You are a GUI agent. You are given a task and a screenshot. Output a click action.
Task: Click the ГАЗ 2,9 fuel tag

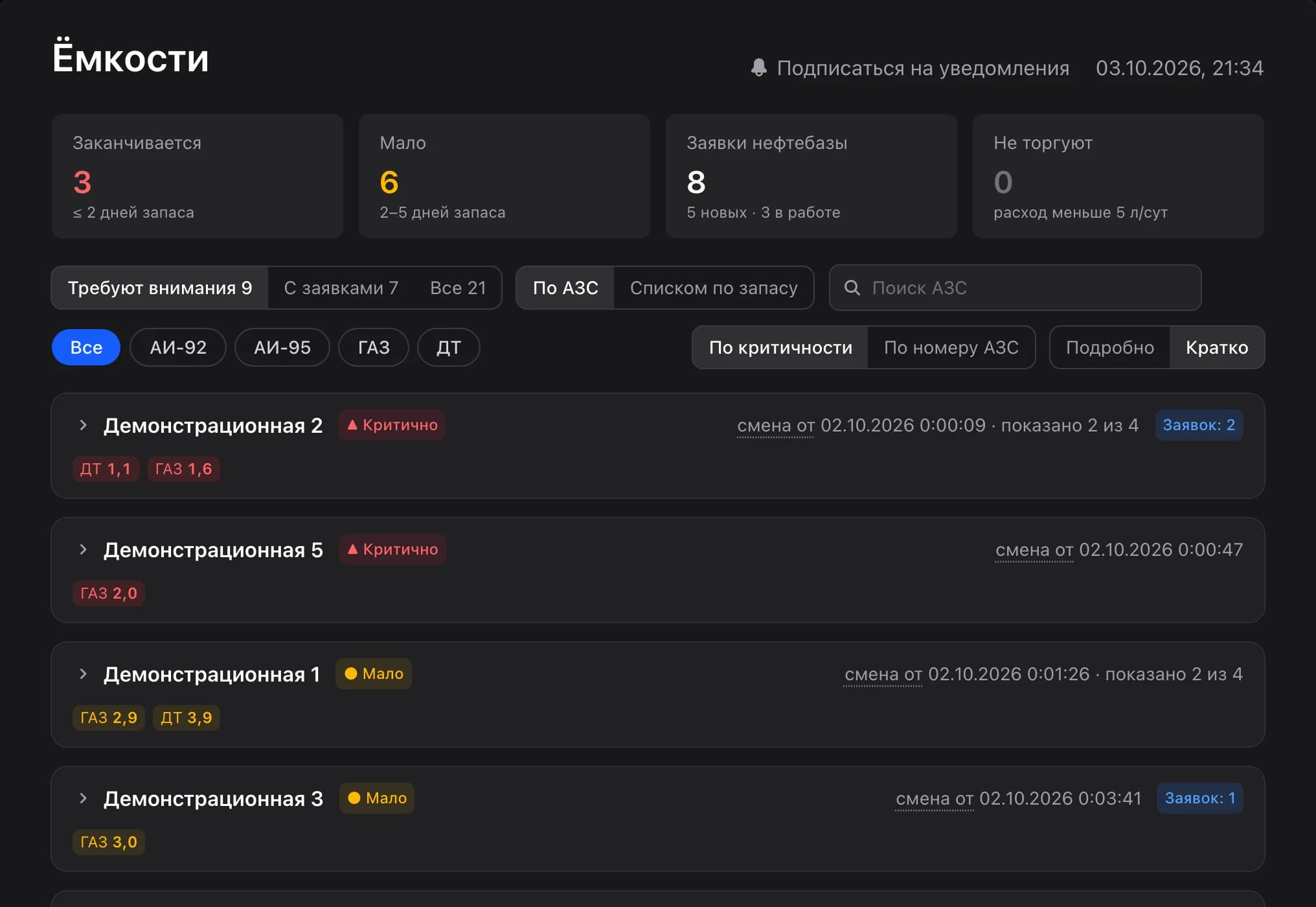point(109,718)
